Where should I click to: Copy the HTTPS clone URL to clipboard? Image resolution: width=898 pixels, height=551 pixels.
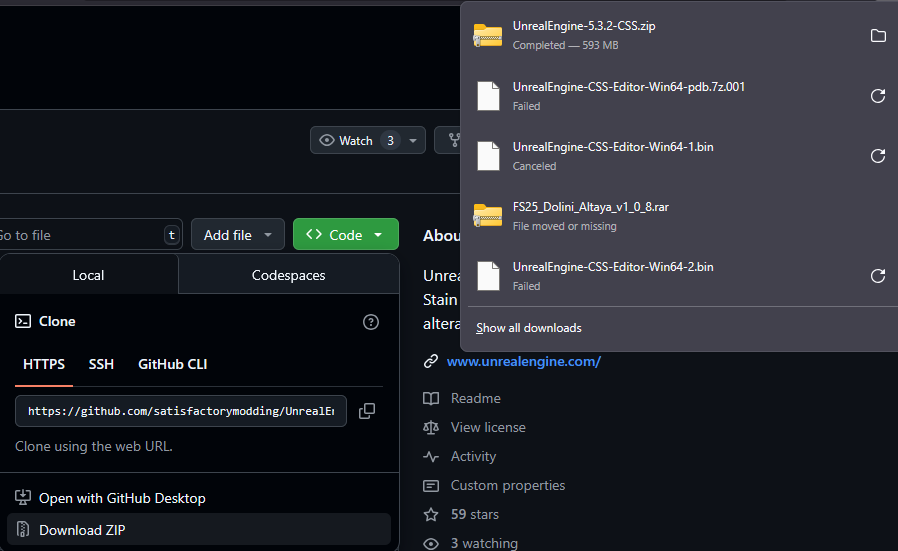367,411
